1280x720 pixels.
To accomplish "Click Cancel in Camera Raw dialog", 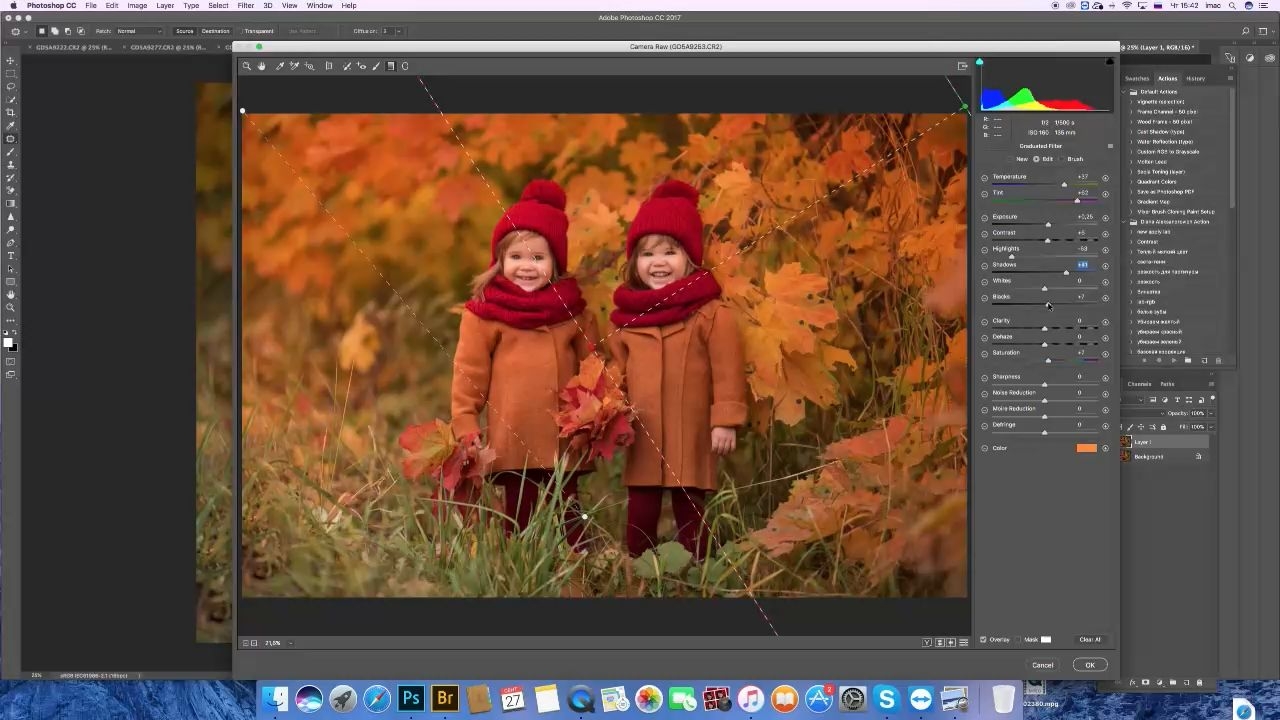I will [x=1043, y=665].
